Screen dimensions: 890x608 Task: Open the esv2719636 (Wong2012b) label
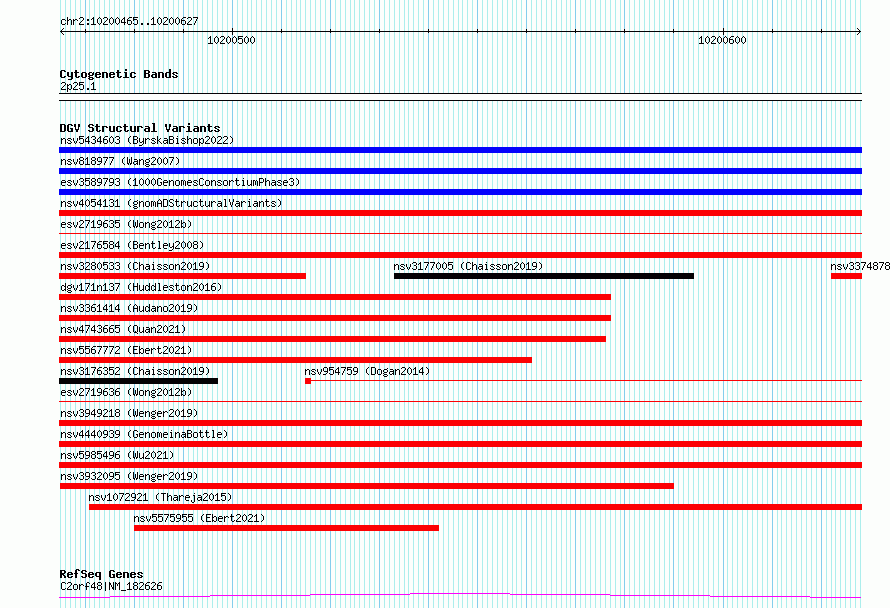pyautogui.click(x=126, y=392)
